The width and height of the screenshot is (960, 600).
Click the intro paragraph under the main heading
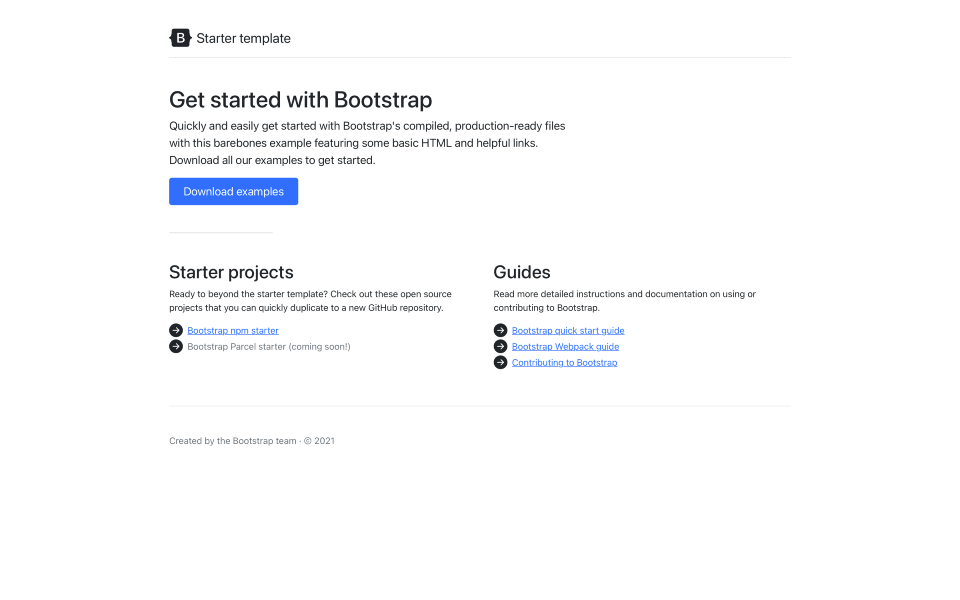[367, 142]
